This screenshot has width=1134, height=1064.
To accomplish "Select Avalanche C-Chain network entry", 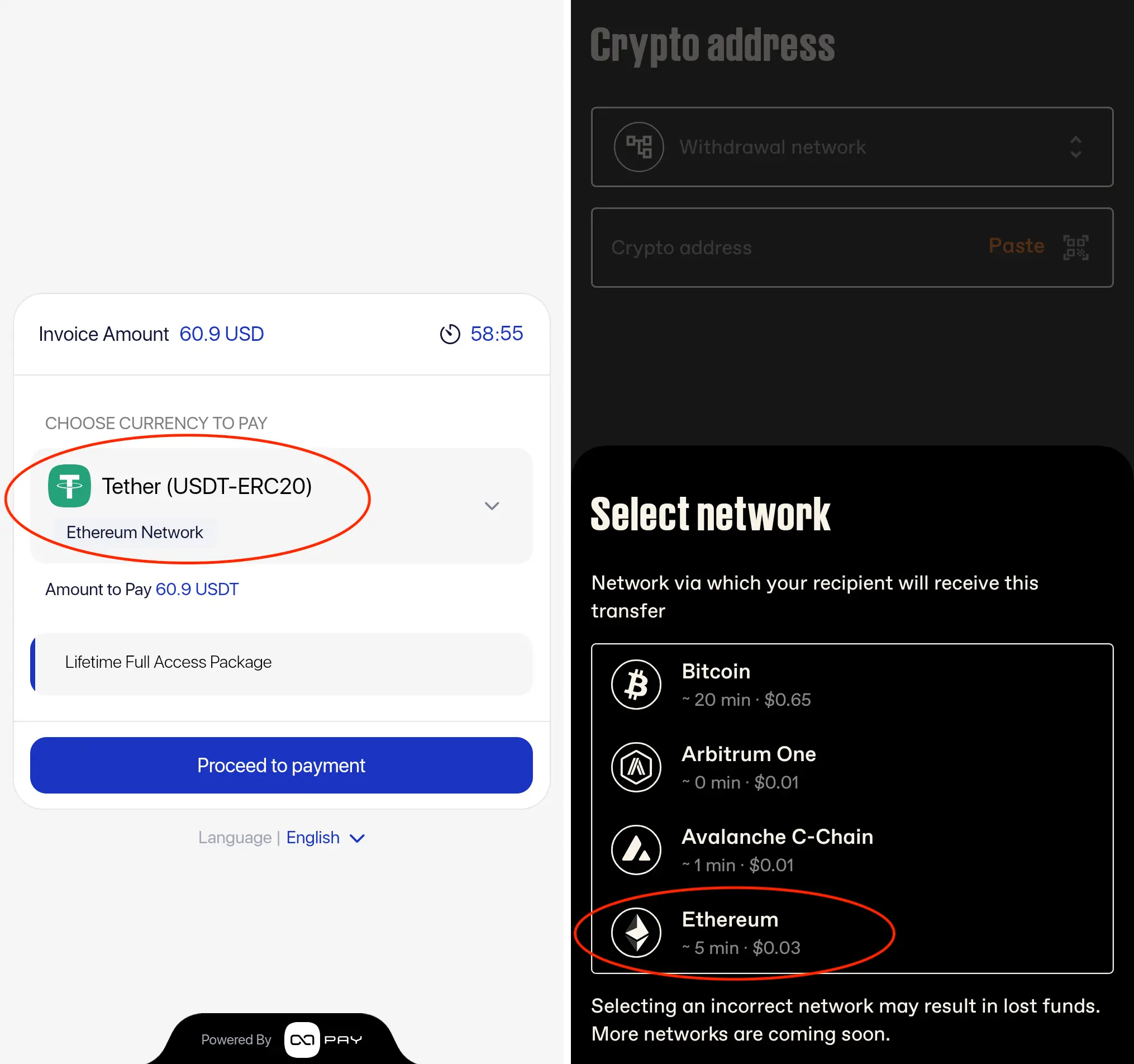I will point(777,850).
